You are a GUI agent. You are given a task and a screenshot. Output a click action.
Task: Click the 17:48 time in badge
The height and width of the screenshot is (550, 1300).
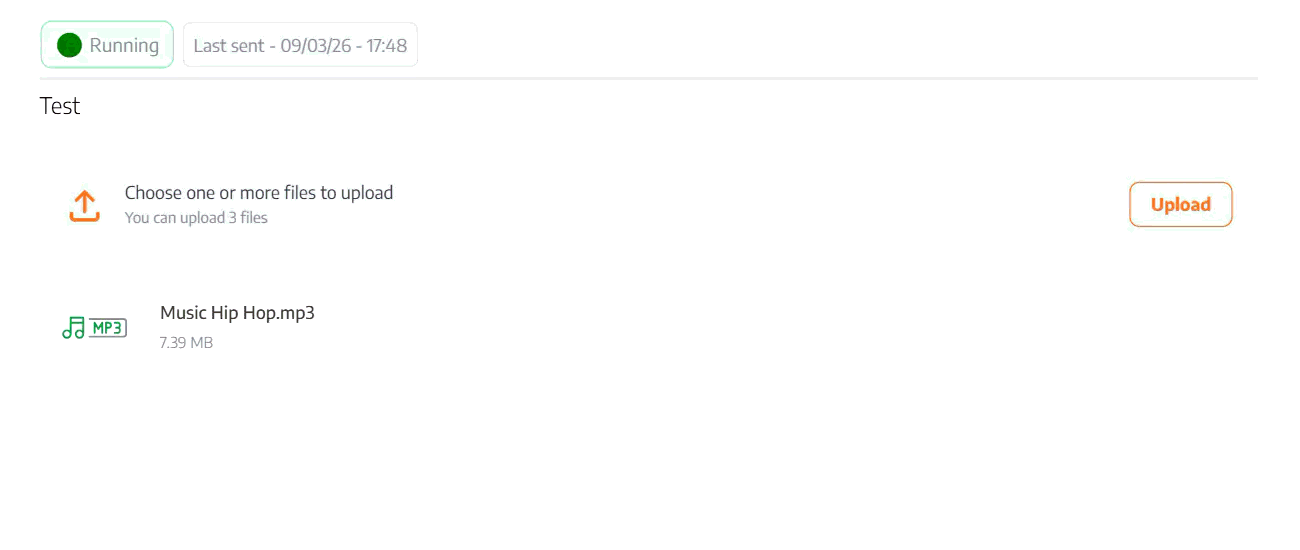[387, 46]
